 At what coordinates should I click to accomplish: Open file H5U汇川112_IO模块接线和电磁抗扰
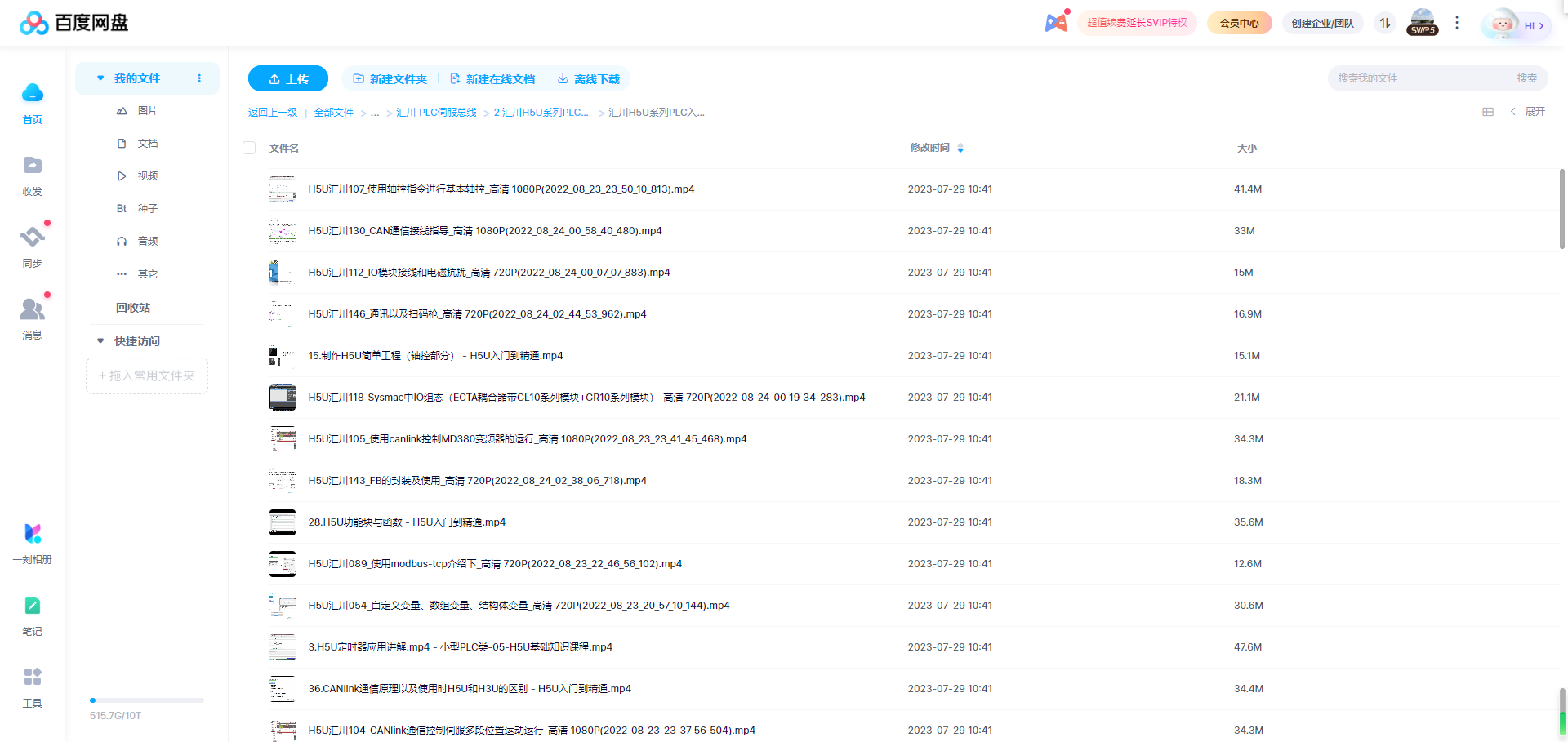coord(489,273)
